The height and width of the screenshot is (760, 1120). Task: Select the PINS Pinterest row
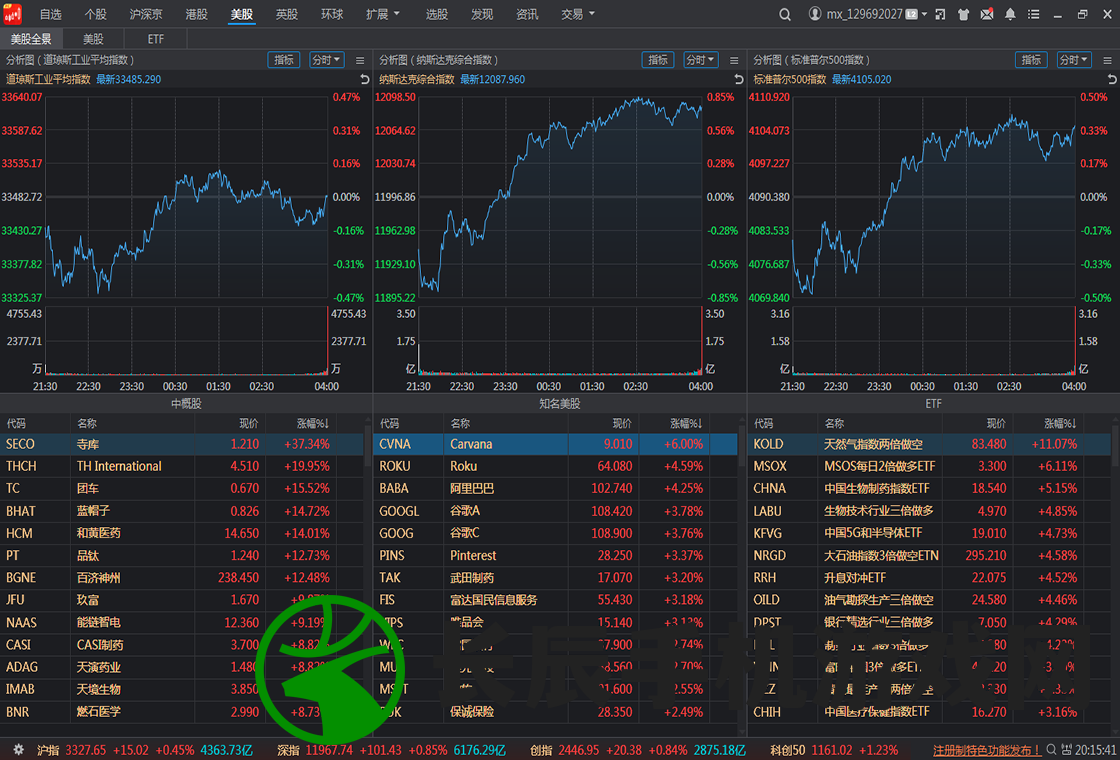click(x=556, y=555)
